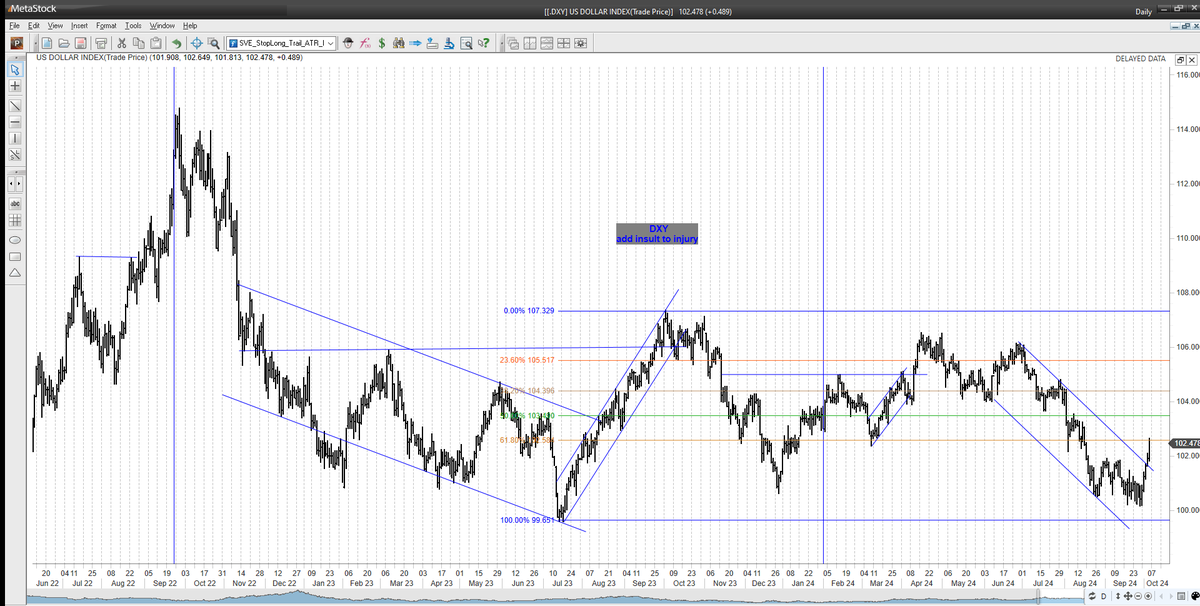Click the Print icon in the toolbar
The image size is (1200, 606).
point(101,43)
